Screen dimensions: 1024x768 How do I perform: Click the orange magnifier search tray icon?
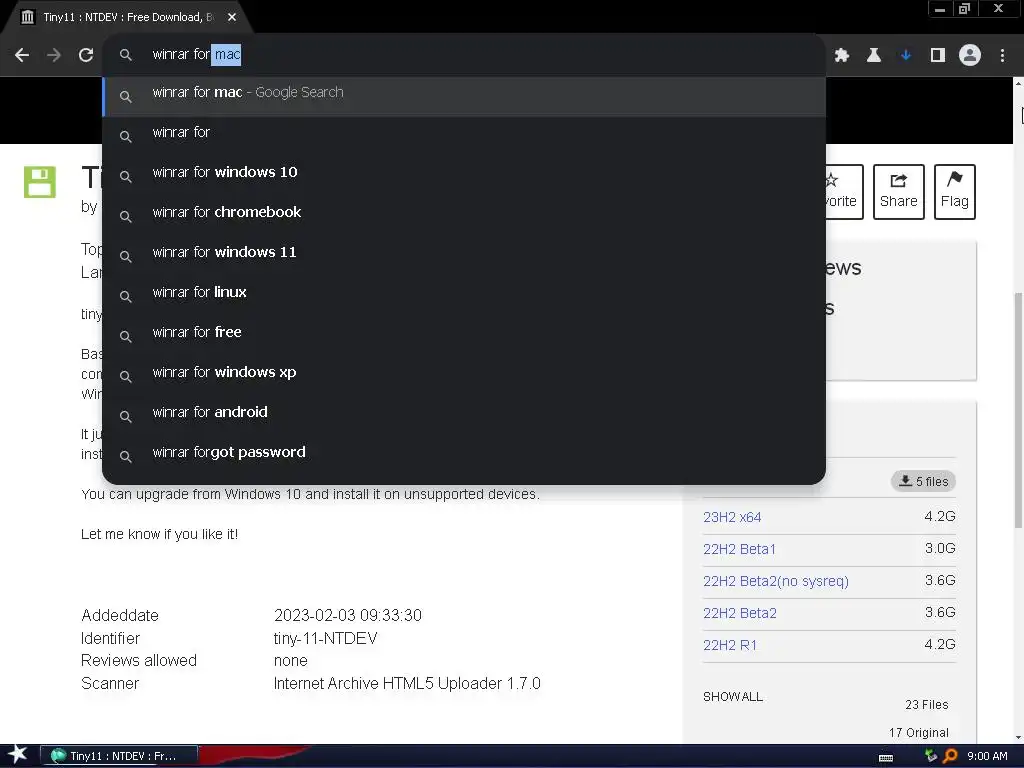pyautogui.click(x=950, y=756)
